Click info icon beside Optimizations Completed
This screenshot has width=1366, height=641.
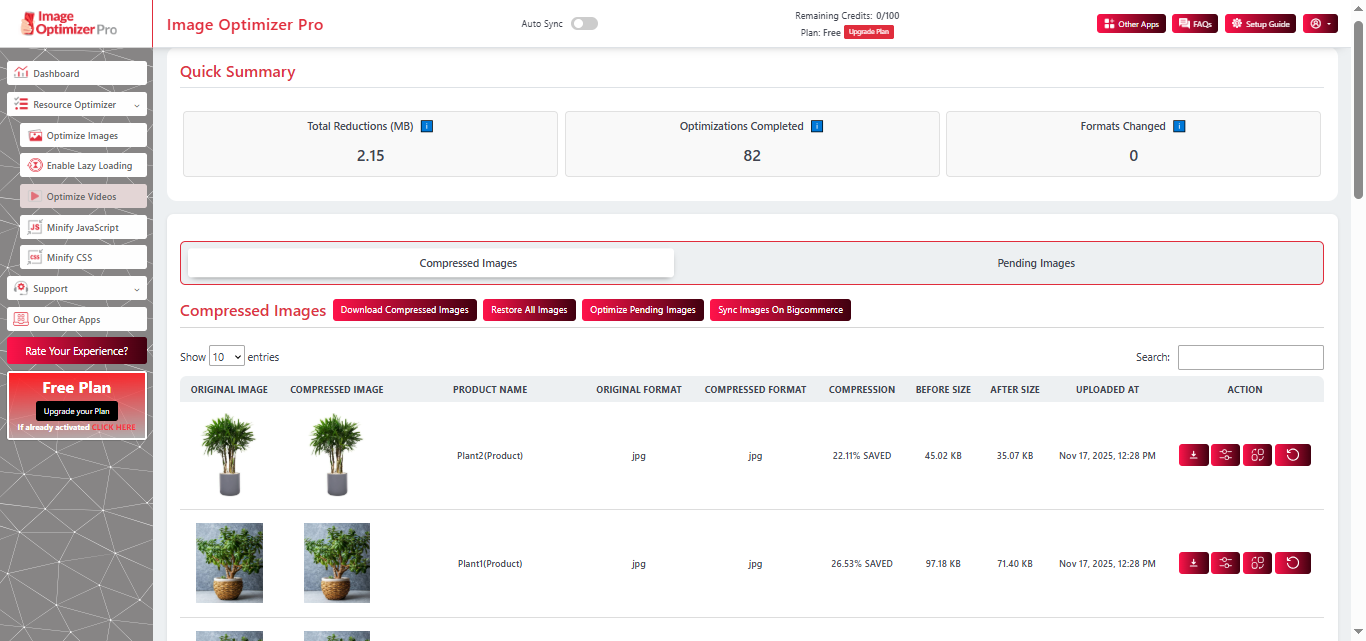tap(816, 126)
